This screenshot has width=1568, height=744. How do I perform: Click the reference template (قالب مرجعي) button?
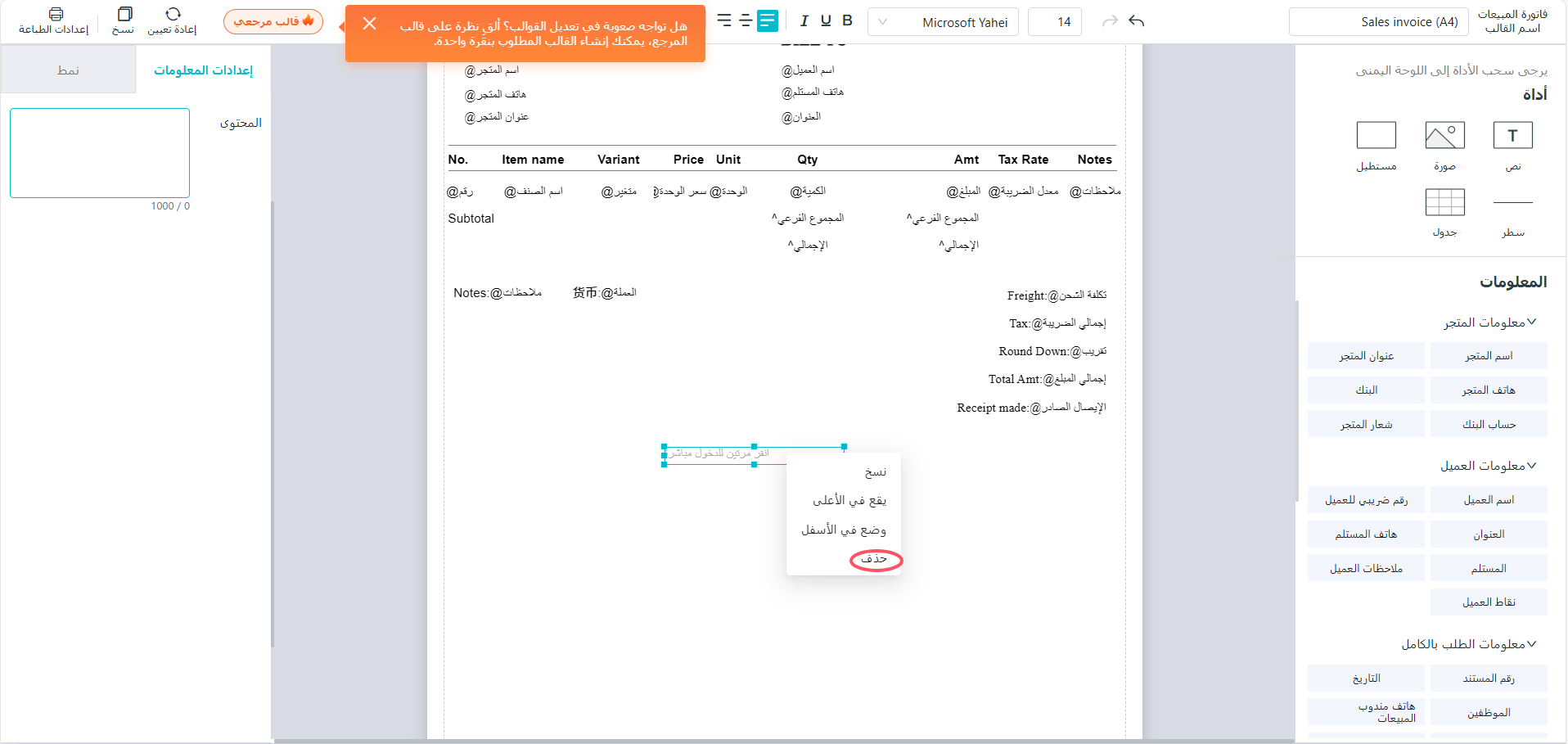coord(273,21)
